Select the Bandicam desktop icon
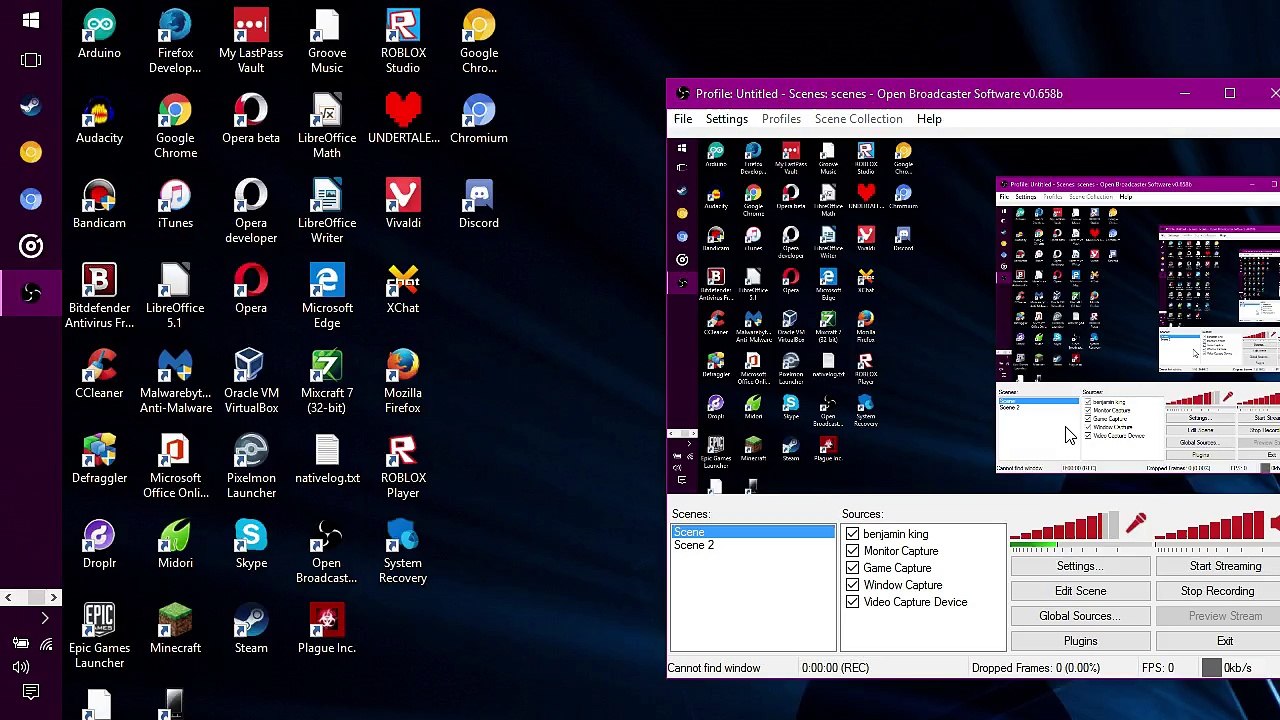The image size is (1280, 720). pos(99,204)
